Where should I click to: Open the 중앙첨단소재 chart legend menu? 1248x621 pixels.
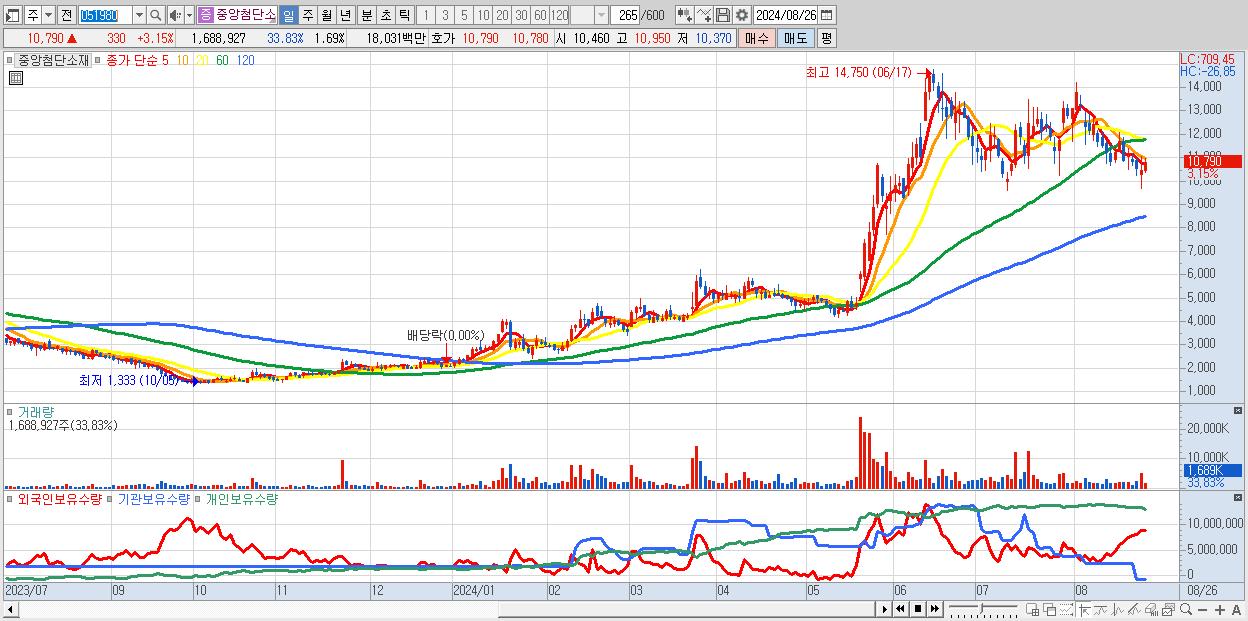point(53,60)
